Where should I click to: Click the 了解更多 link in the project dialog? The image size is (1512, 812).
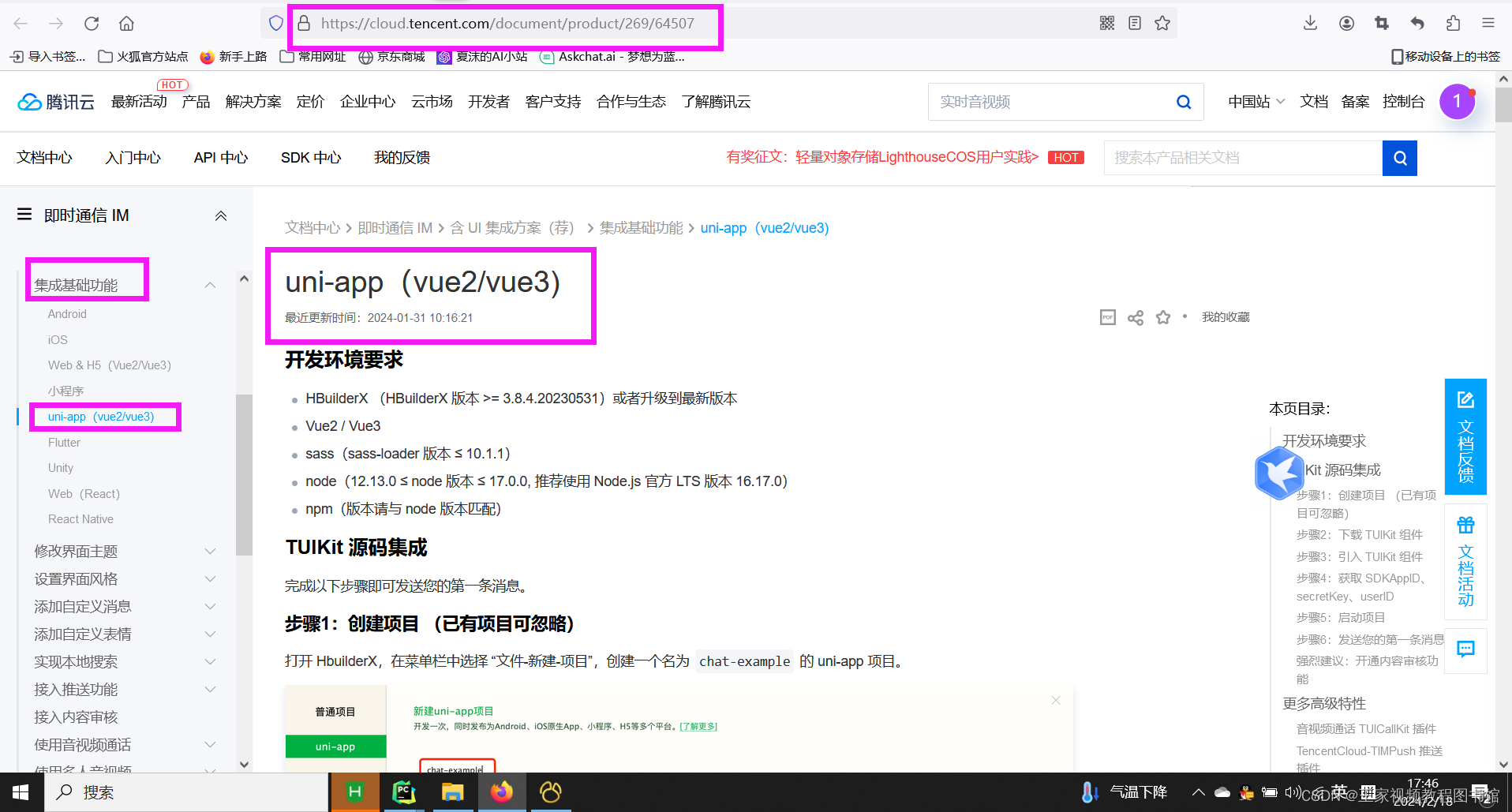click(x=698, y=726)
